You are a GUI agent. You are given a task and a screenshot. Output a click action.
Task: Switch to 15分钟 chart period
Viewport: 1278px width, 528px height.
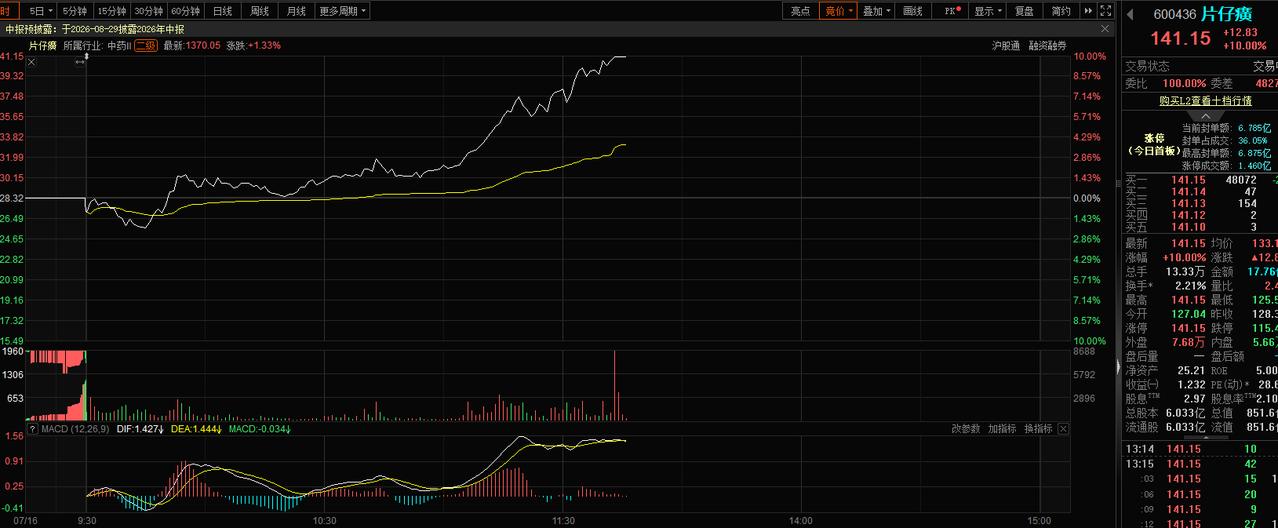point(112,11)
